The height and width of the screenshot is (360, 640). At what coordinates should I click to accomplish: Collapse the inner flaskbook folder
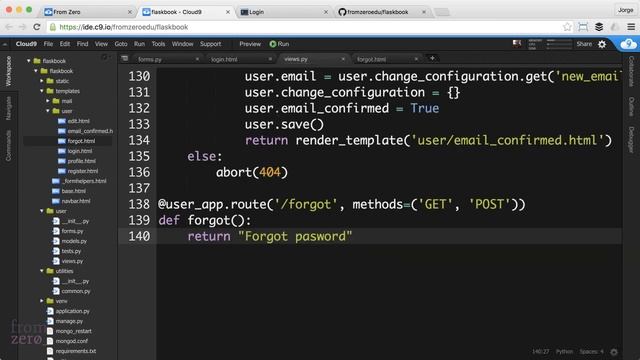(x=36, y=71)
